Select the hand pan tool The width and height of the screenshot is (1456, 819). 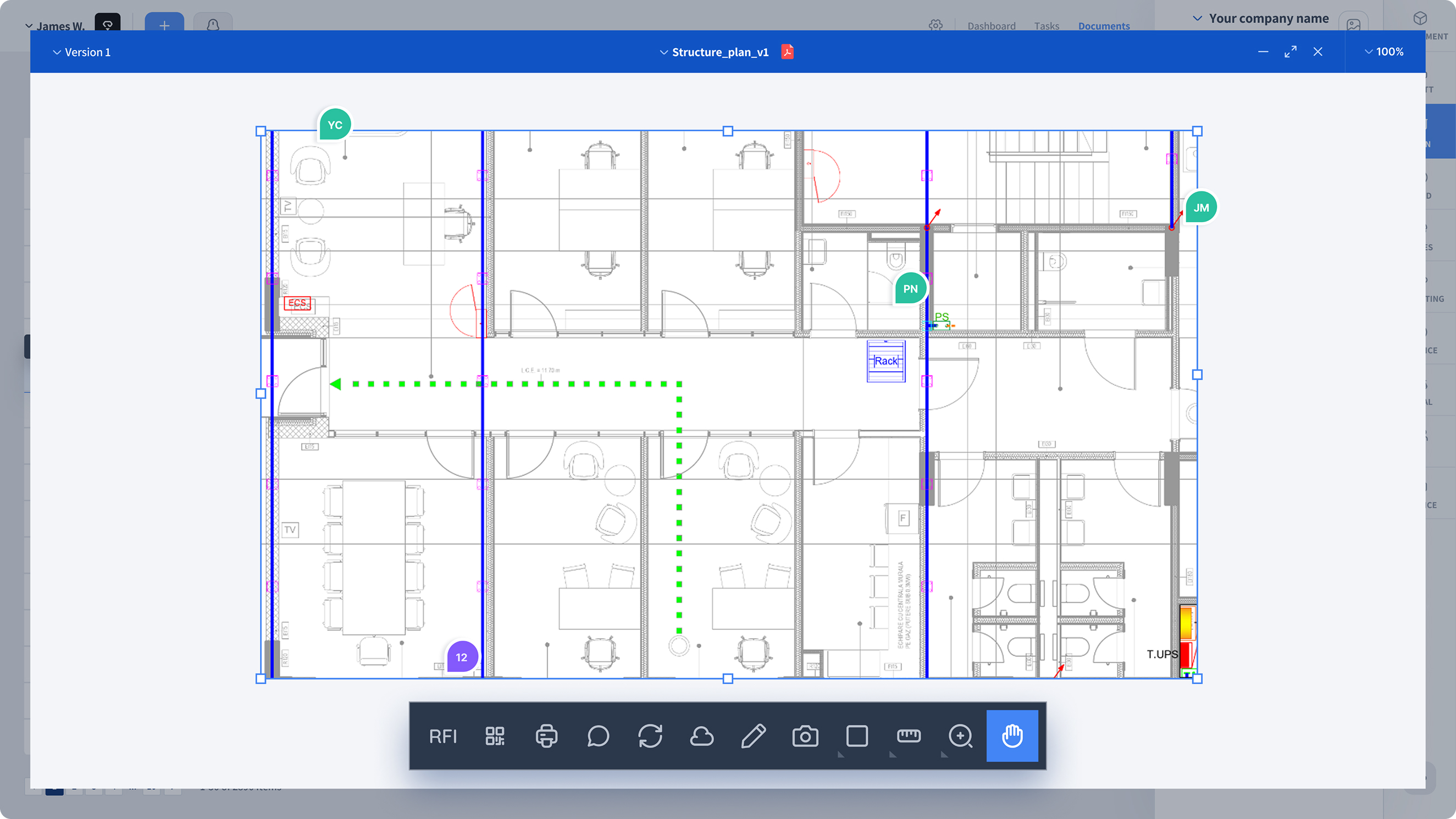click(1012, 736)
